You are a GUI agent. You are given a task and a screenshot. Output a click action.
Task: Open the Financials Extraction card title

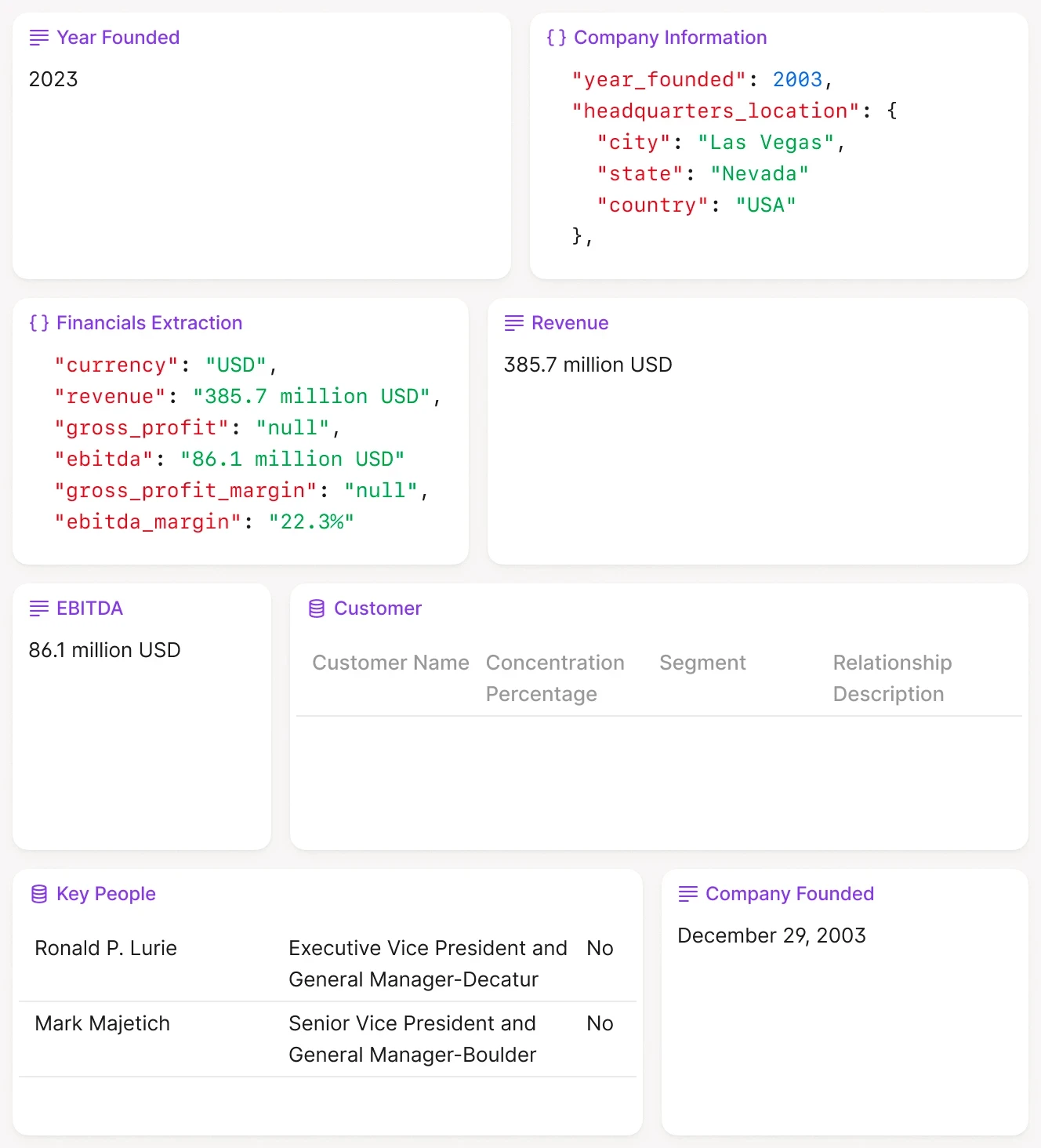(149, 323)
